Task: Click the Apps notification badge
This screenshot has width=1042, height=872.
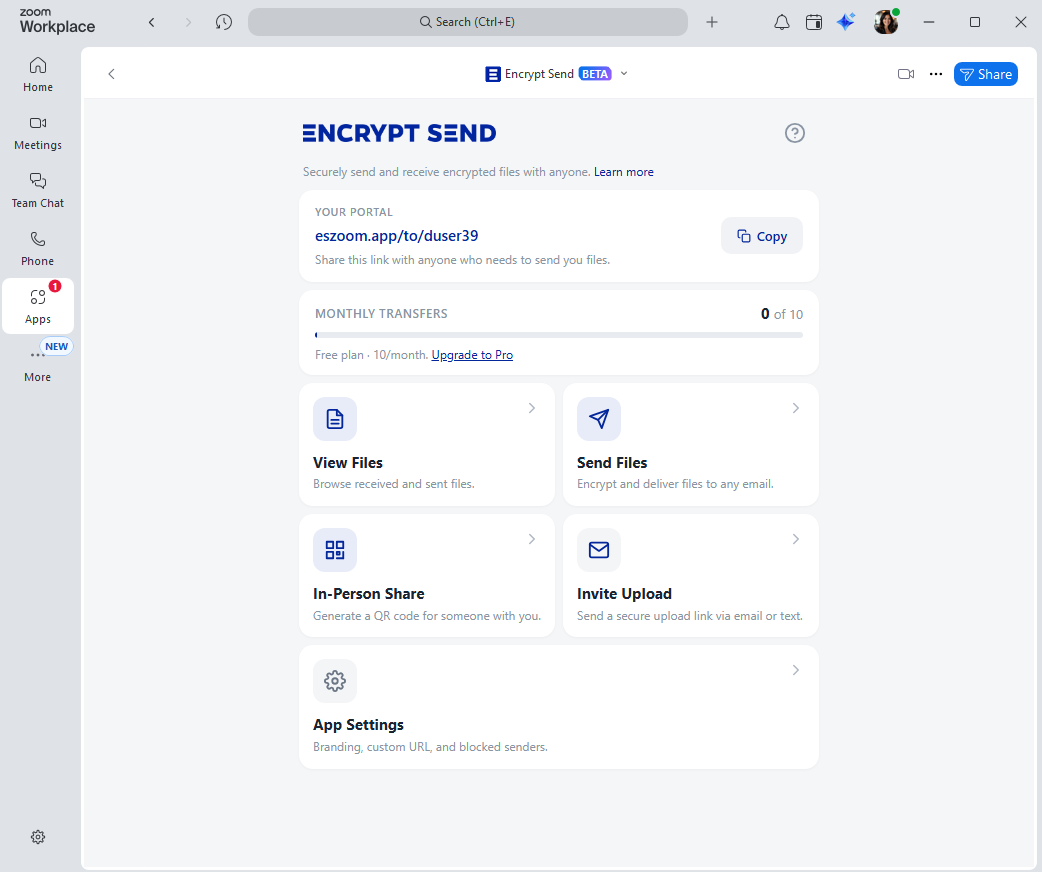Action: (55, 286)
